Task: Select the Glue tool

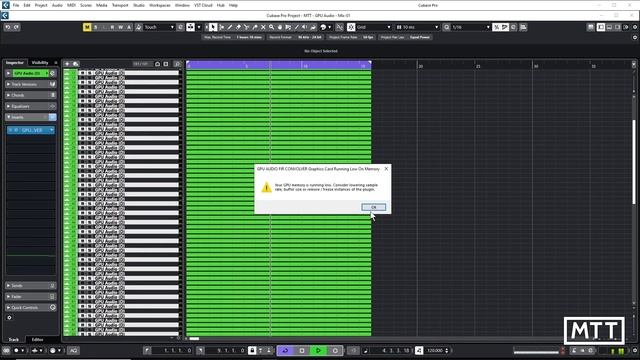Action: pos(255,27)
